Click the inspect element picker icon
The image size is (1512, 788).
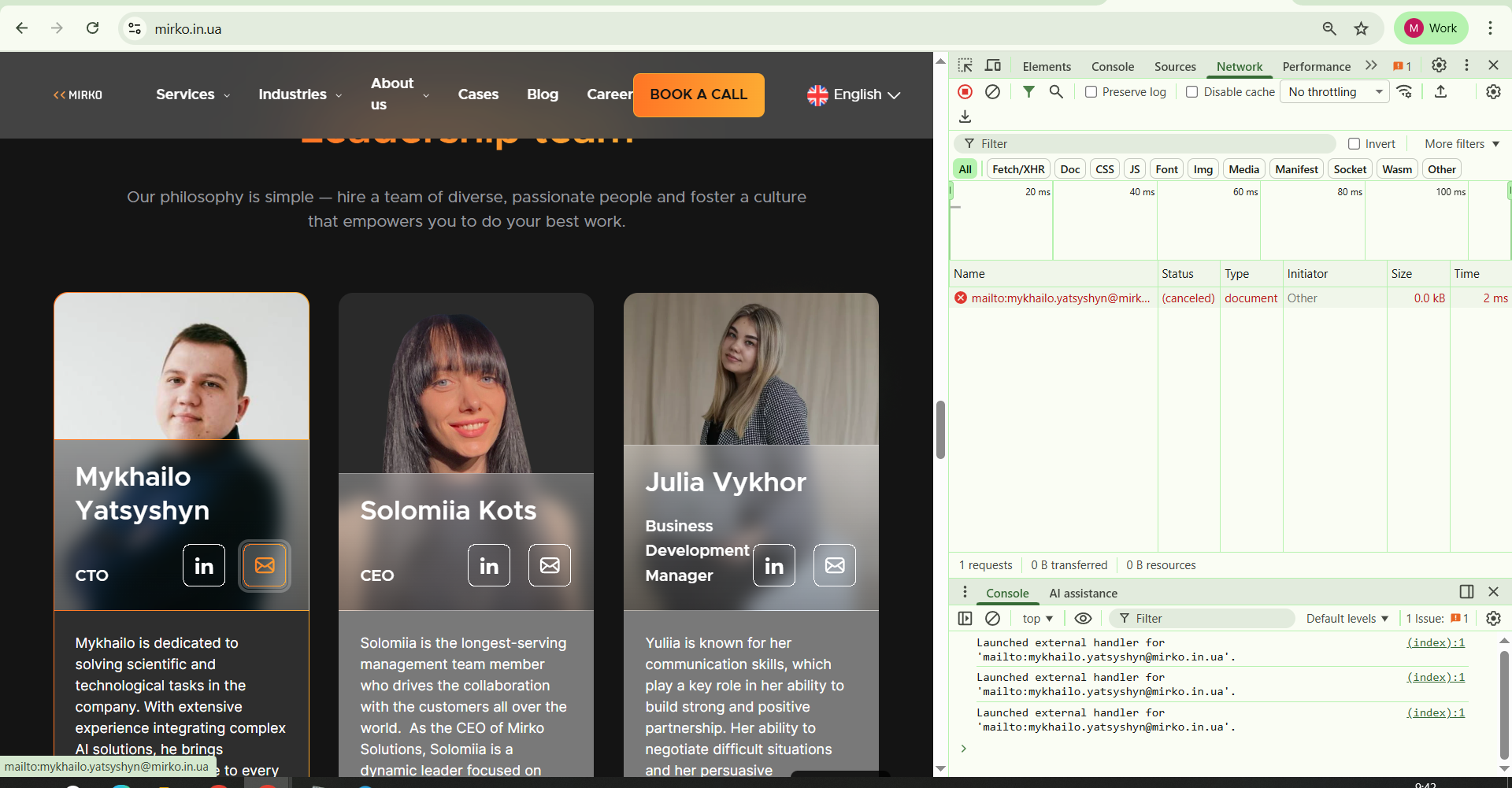pos(965,66)
